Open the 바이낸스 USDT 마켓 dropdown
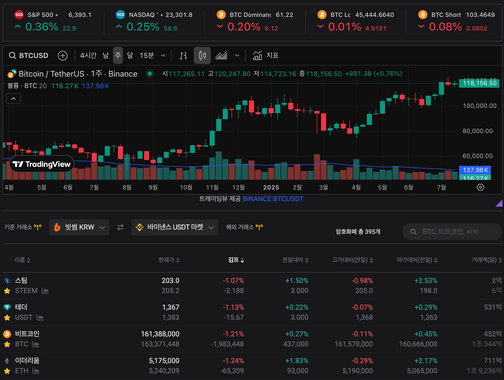Viewport: 504px width, 380px height. tap(175, 227)
